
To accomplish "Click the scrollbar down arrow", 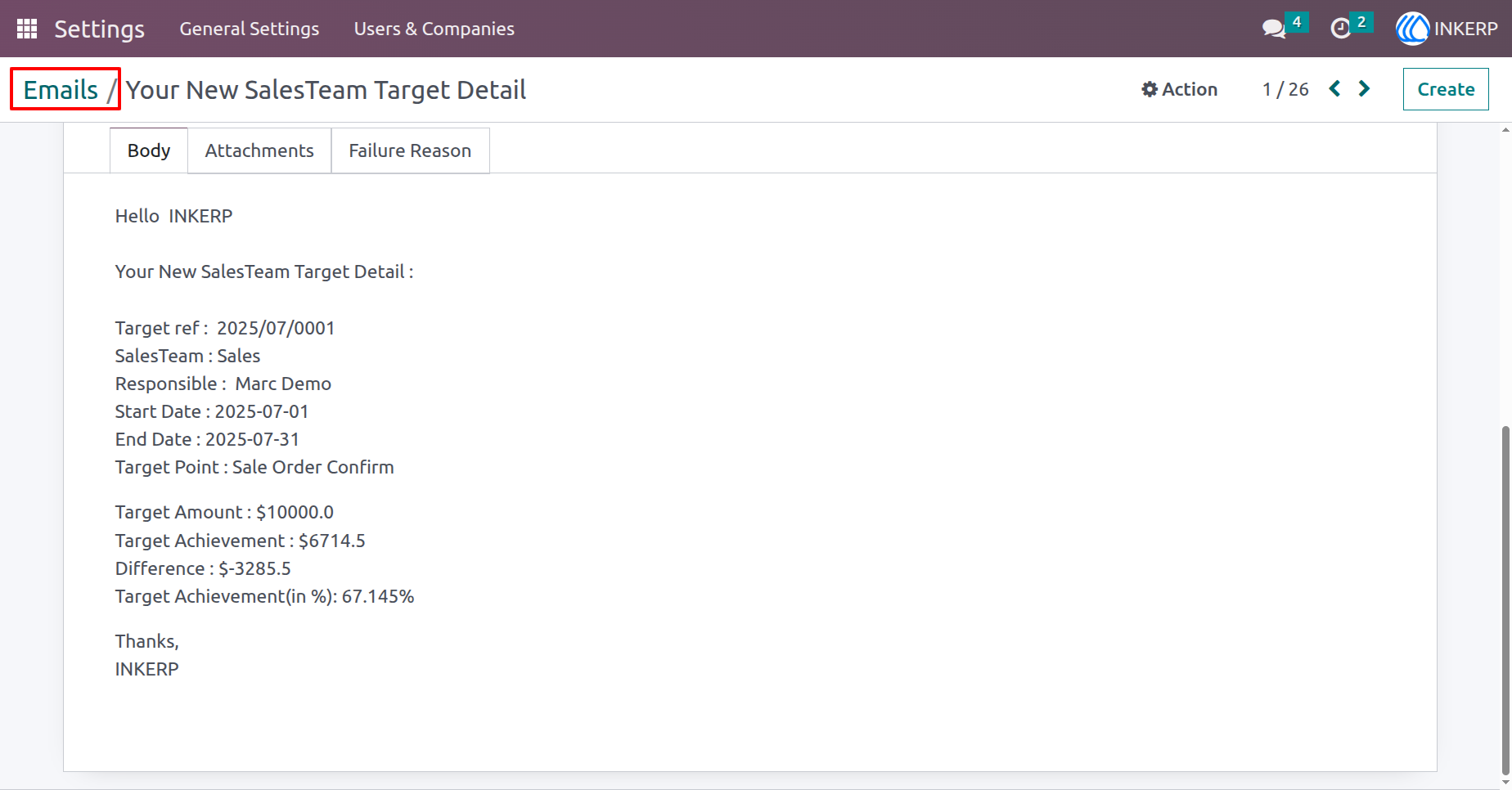I will coord(1505,783).
